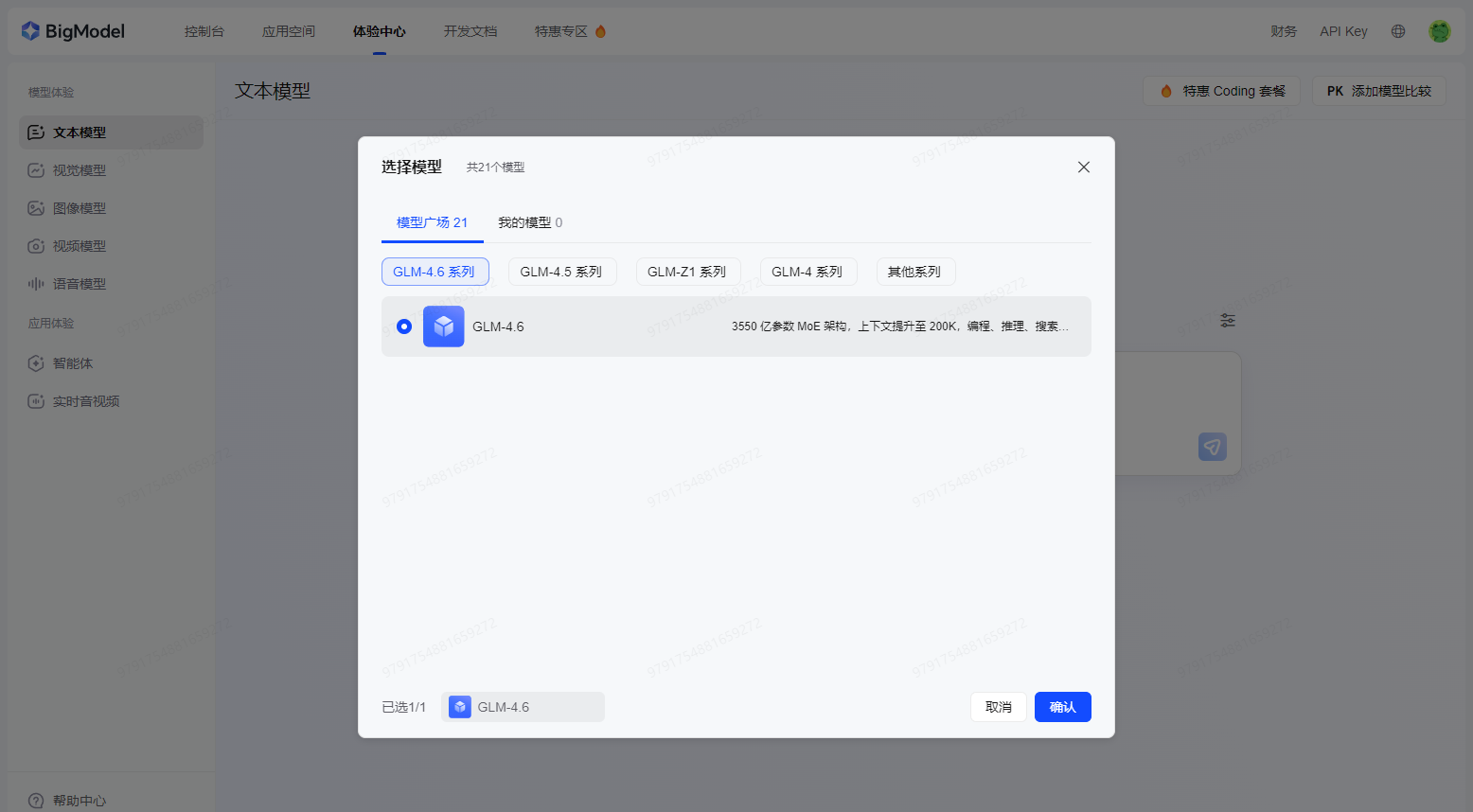Open 特惠专区 in top navigation
The image size is (1473, 812).
(561, 31)
